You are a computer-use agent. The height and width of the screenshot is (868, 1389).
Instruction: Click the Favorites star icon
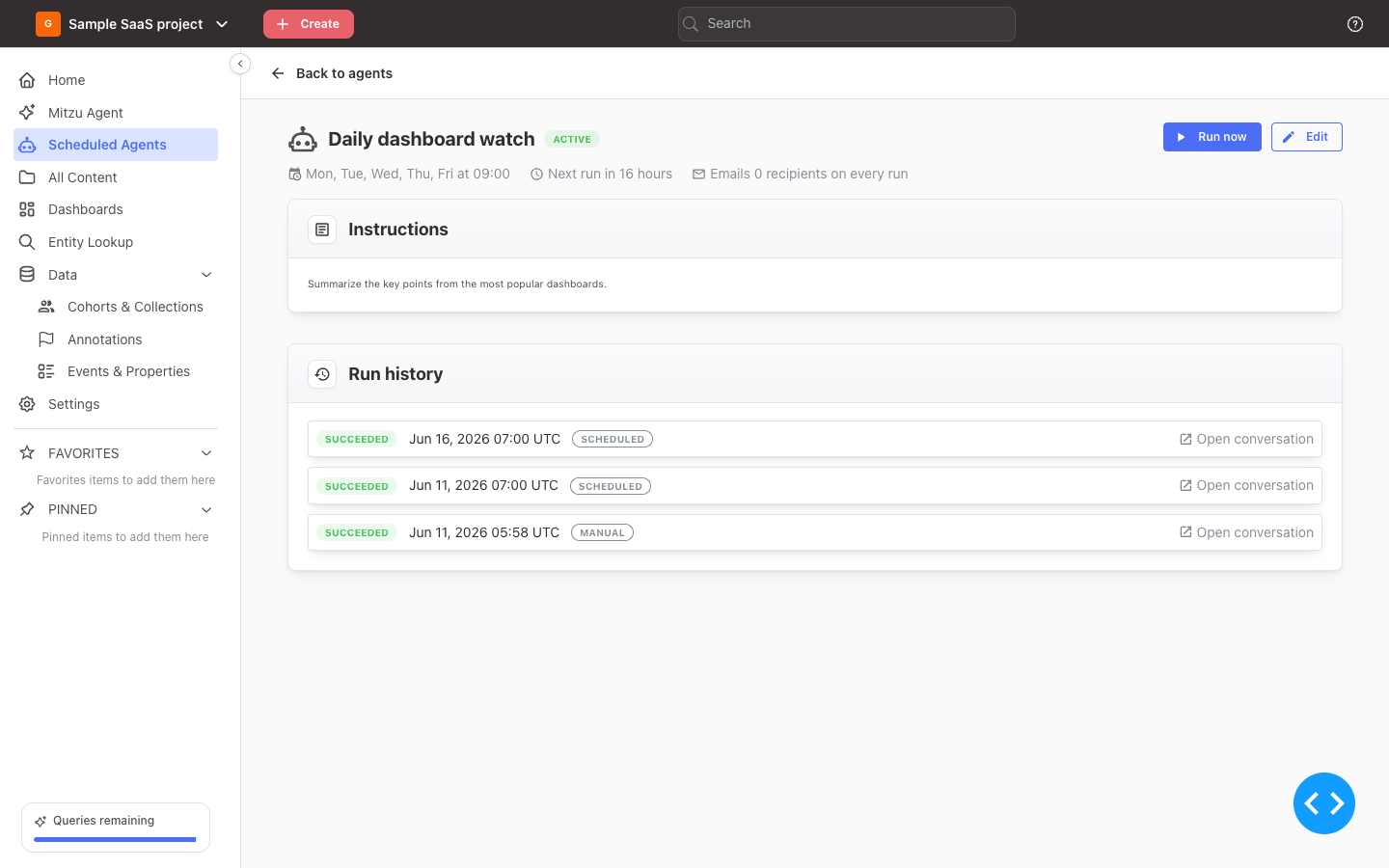27,453
